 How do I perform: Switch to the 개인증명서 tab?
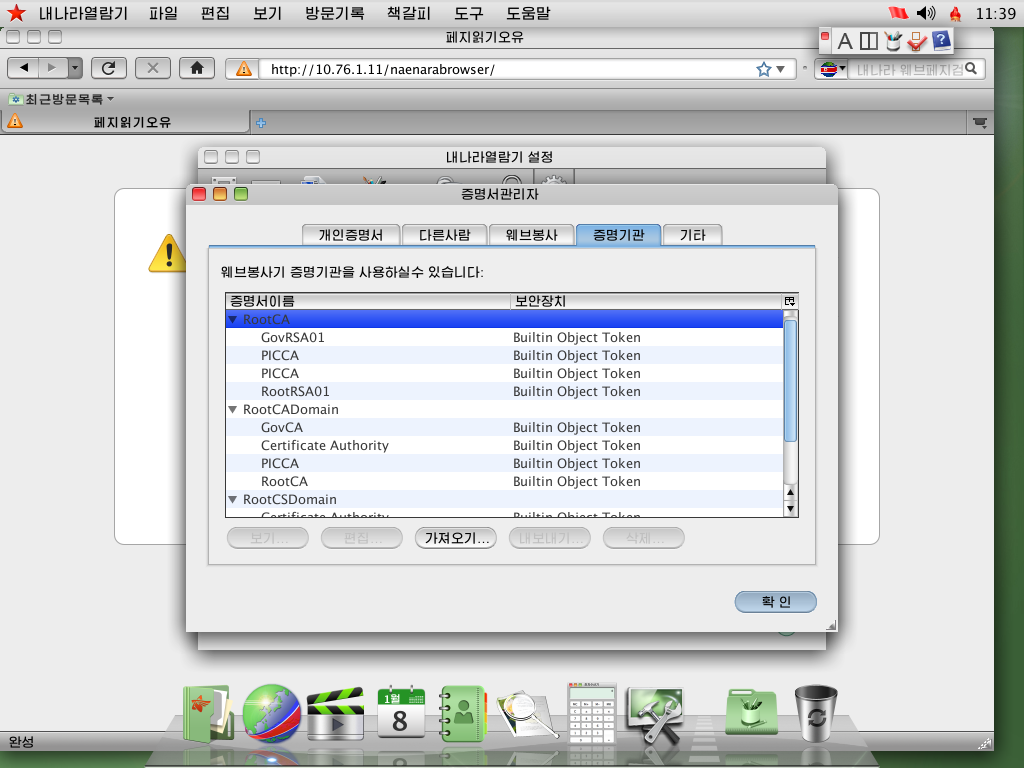pos(350,235)
